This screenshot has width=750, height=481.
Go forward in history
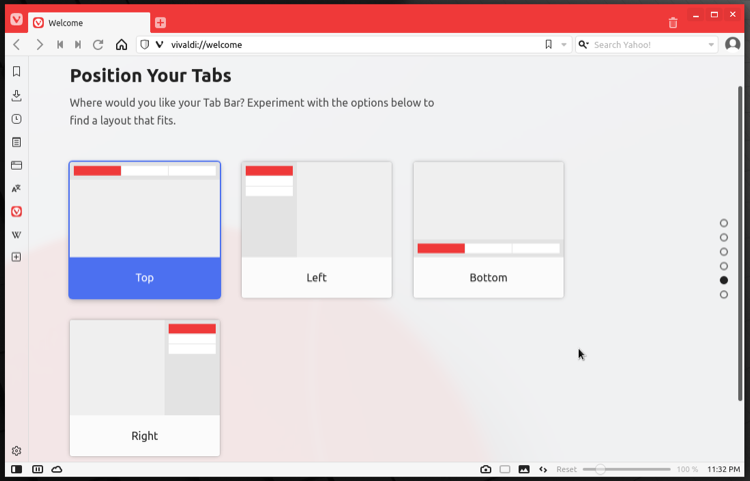coord(40,44)
